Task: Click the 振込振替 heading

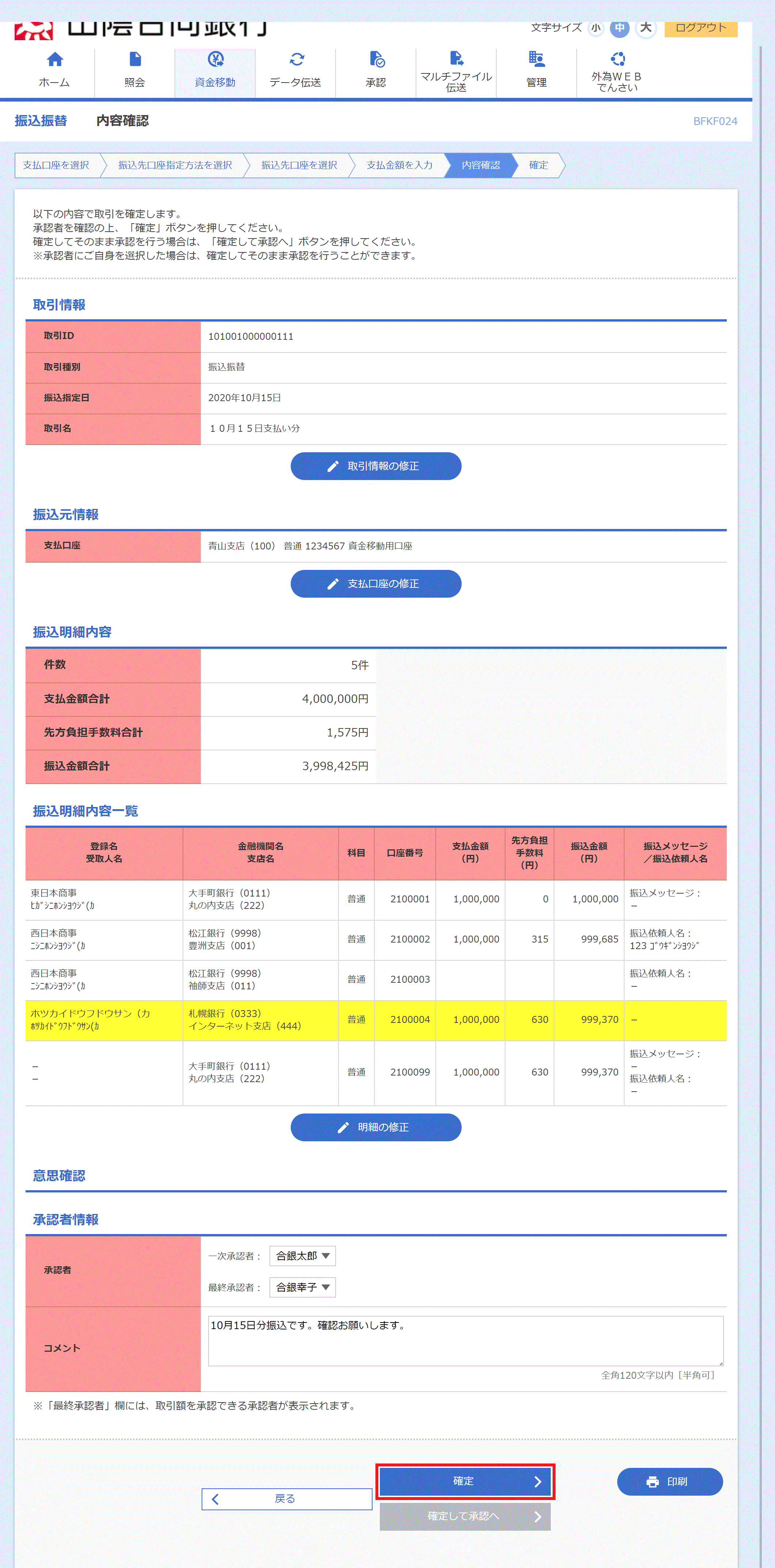Action: (x=41, y=121)
